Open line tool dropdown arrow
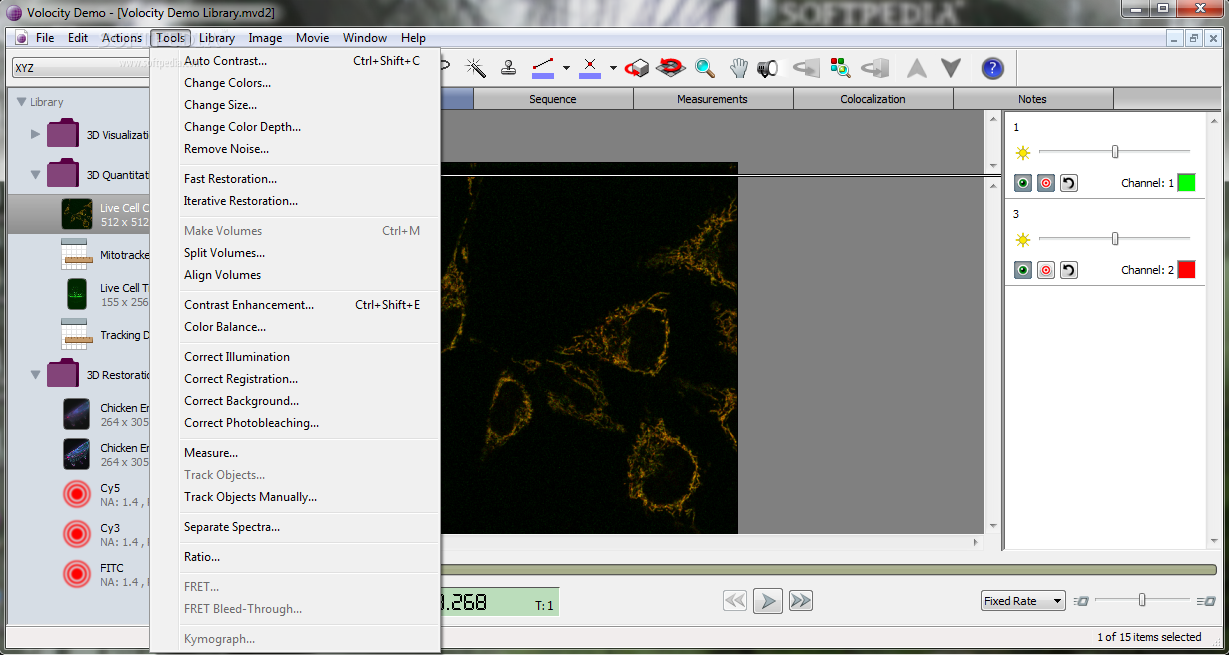1229x655 pixels. click(x=566, y=68)
